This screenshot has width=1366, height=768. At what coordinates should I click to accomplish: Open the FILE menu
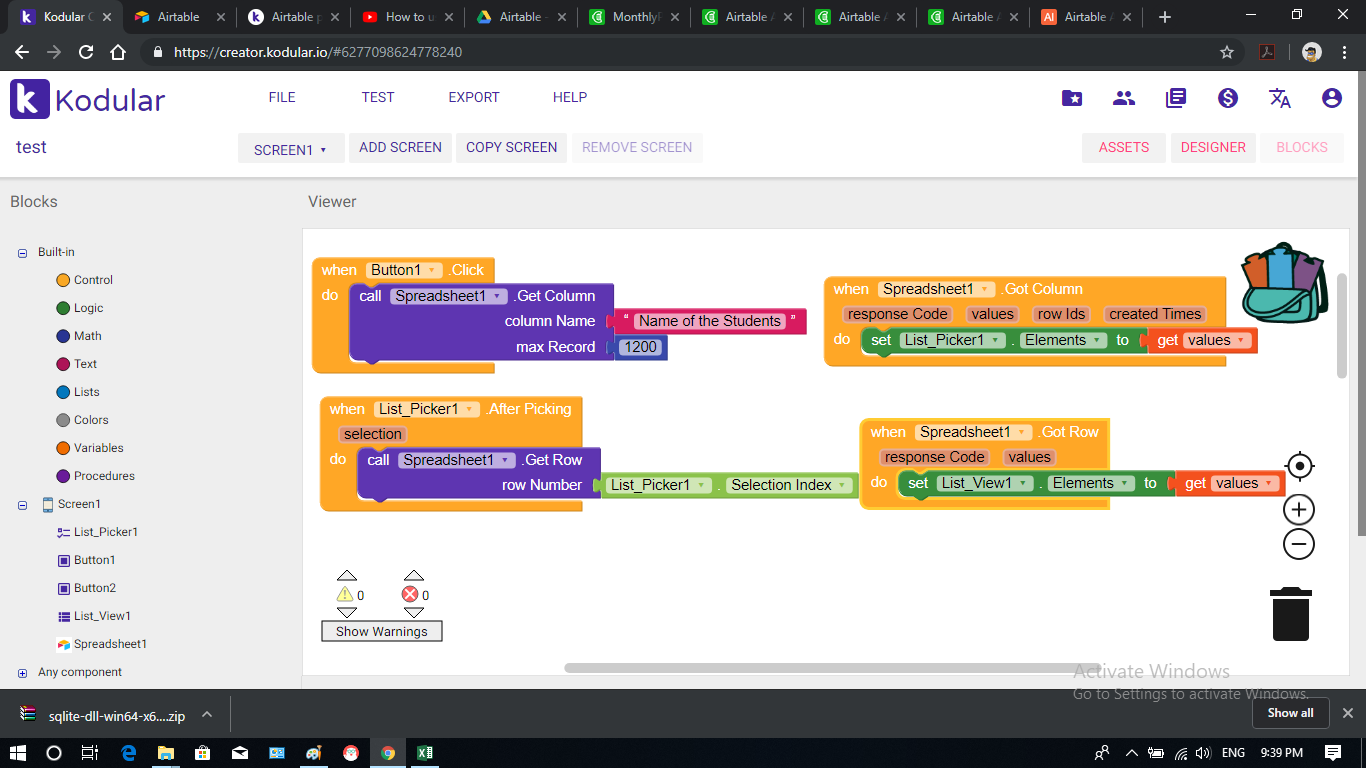click(282, 97)
